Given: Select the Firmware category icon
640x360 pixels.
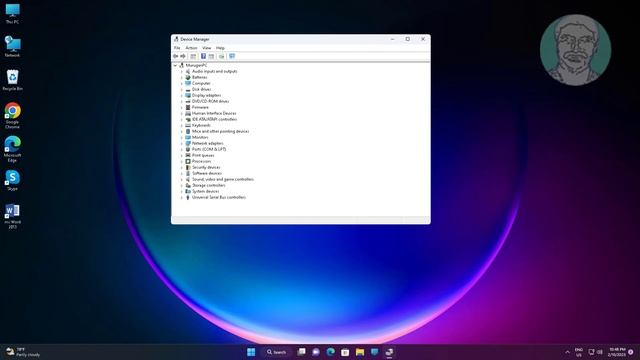Looking at the screenshot, I should 188,107.
